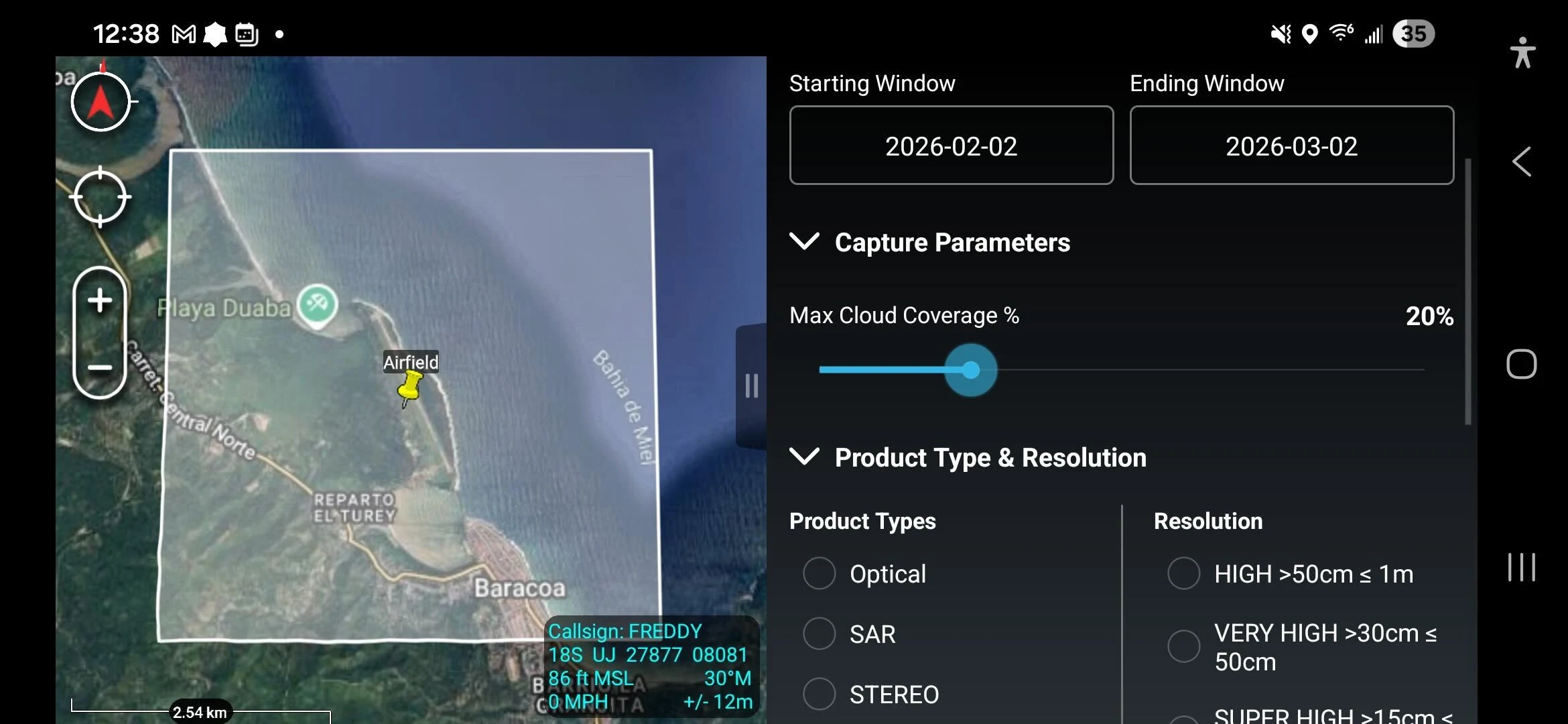
Task: Tap the calendar notification icon
Action: coord(247,34)
